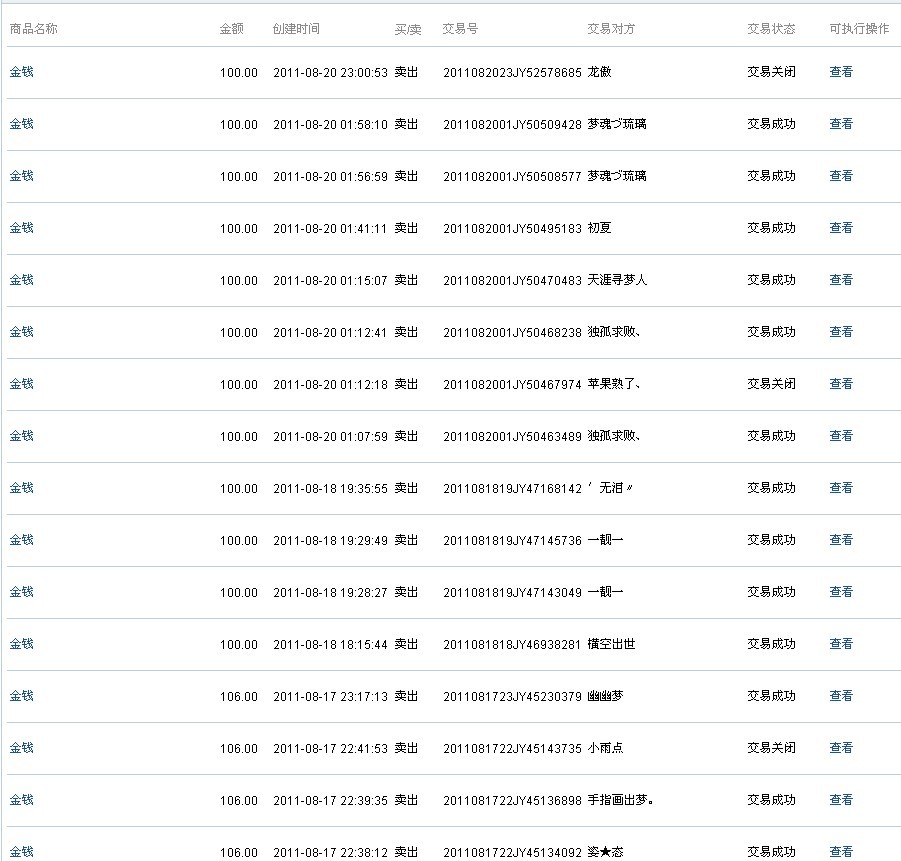Viewport: 901px width, 861px height.
Task: Click the 交易状态 column header
Action: [x=771, y=29]
